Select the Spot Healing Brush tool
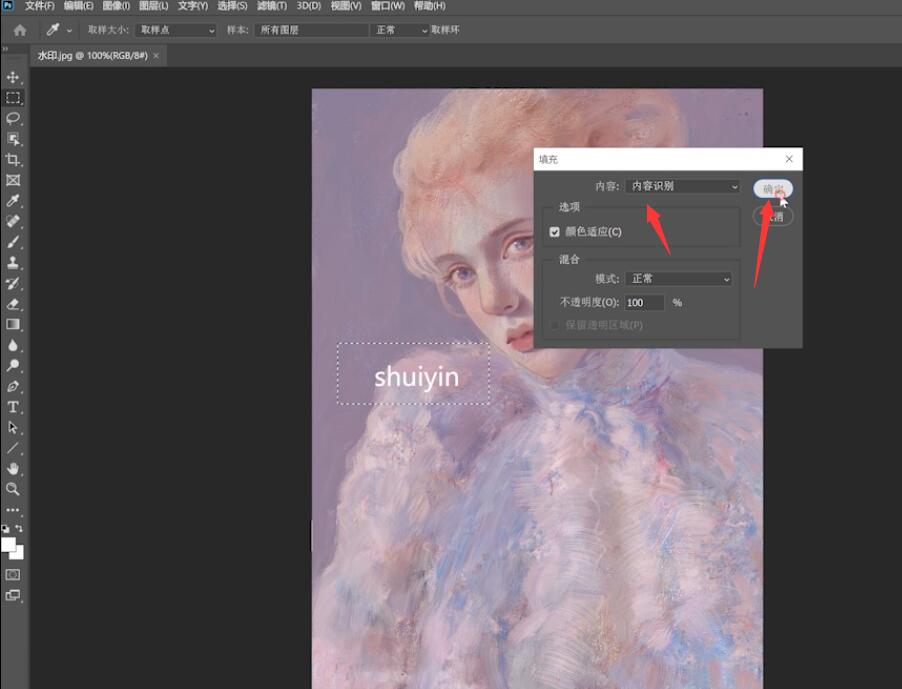 click(x=13, y=221)
